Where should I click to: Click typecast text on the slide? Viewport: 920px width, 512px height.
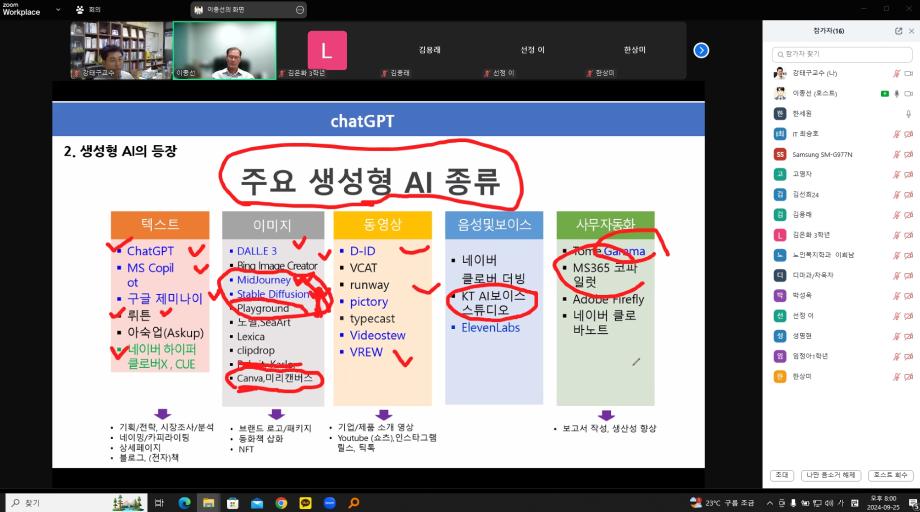pos(372,318)
